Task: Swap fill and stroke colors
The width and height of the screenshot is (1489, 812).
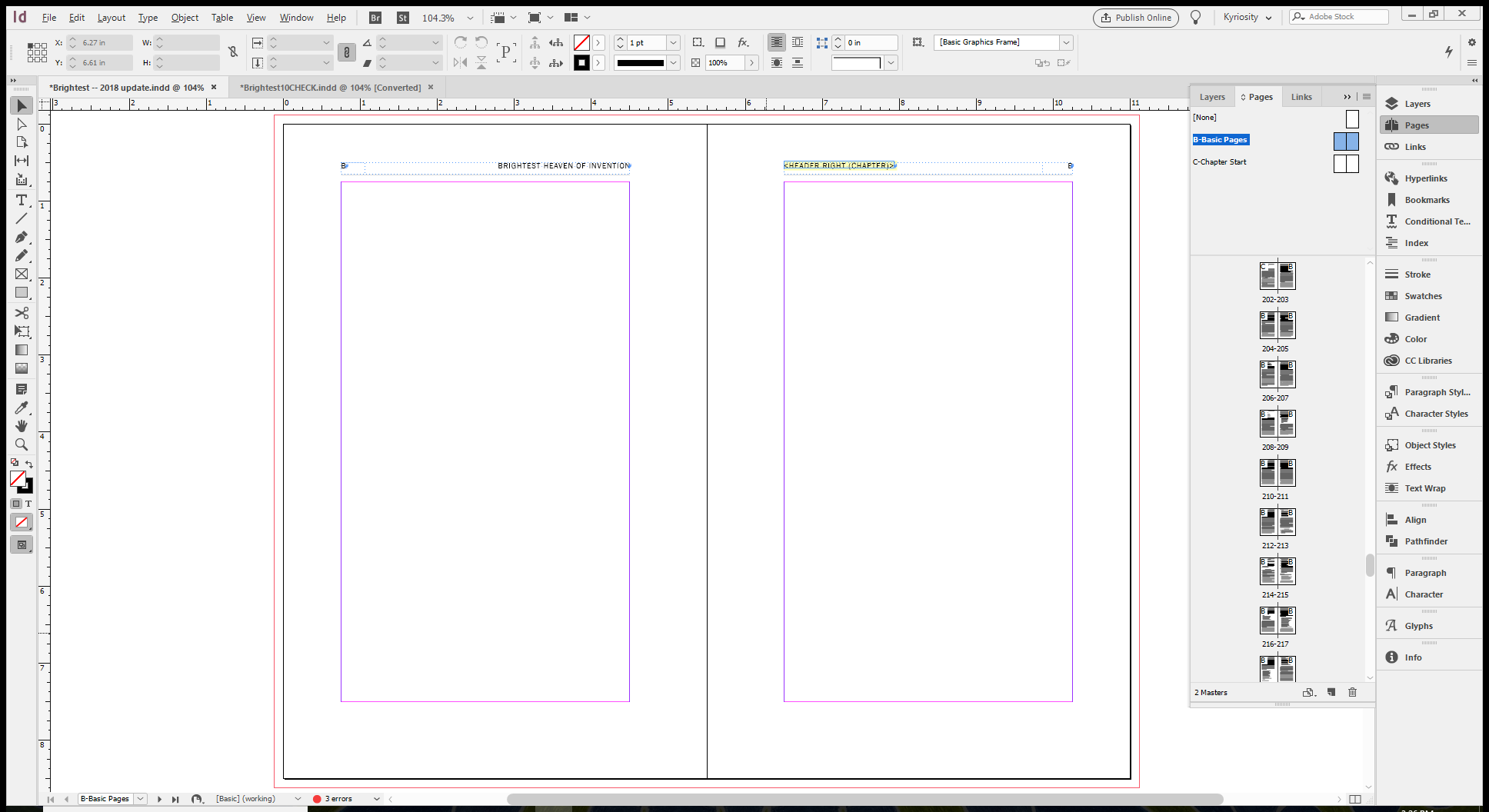Action: point(29,464)
